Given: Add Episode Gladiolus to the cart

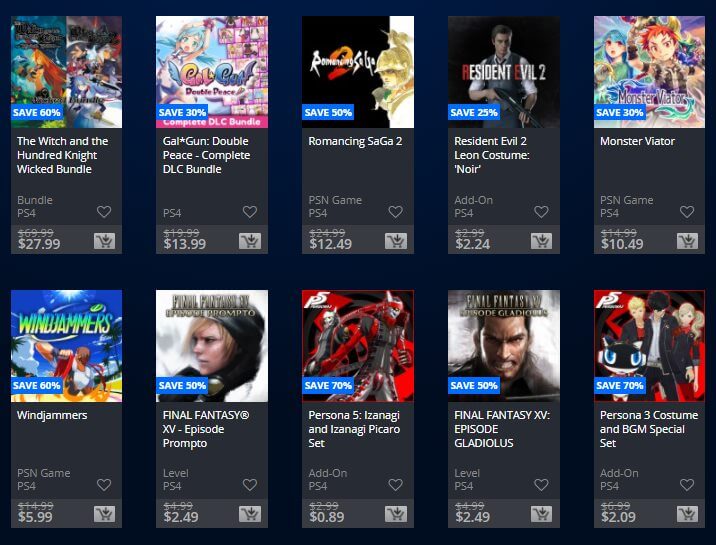Looking at the screenshot, I should tap(541, 514).
